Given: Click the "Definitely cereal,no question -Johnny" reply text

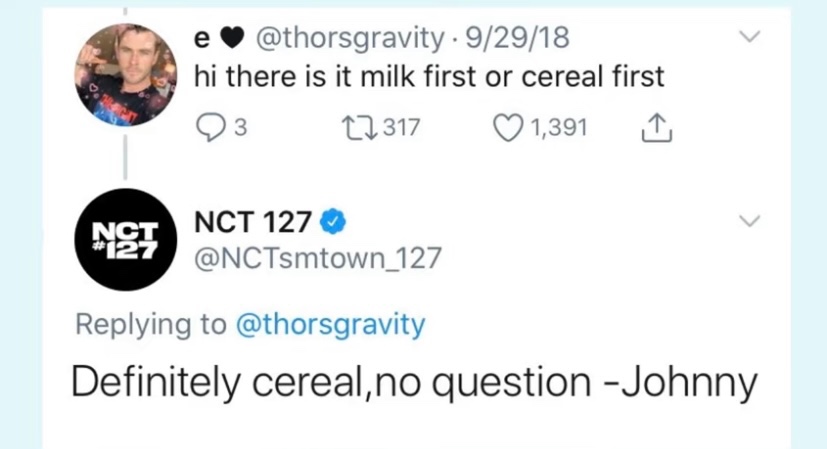Looking at the screenshot, I should [413, 384].
